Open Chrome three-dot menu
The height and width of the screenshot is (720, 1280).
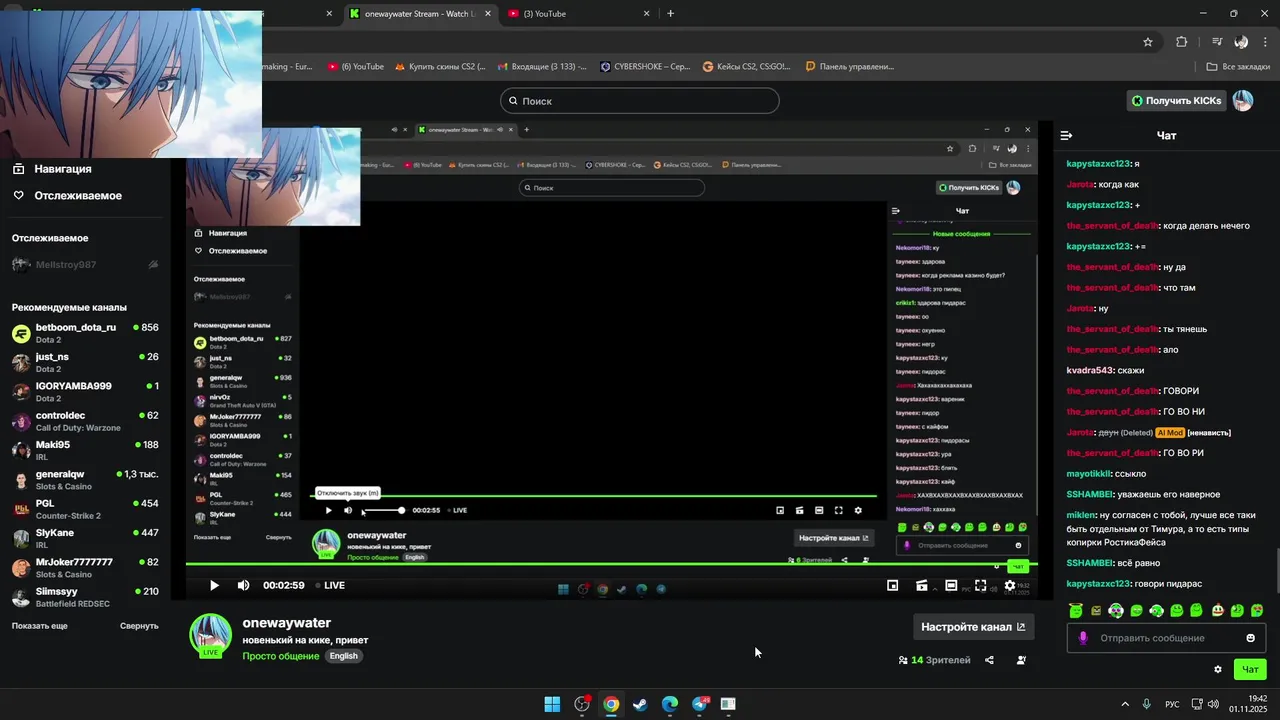click(1265, 42)
